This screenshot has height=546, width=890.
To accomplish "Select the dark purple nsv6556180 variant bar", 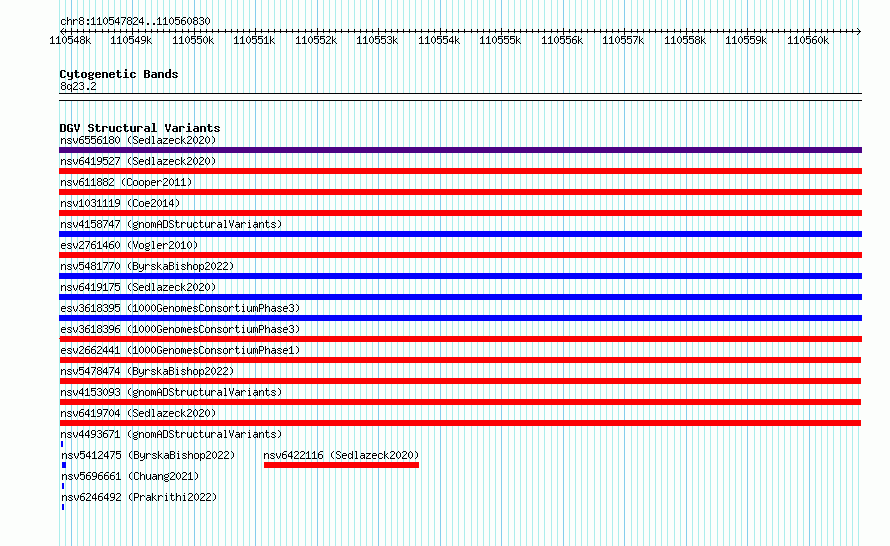I will tap(460, 150).
